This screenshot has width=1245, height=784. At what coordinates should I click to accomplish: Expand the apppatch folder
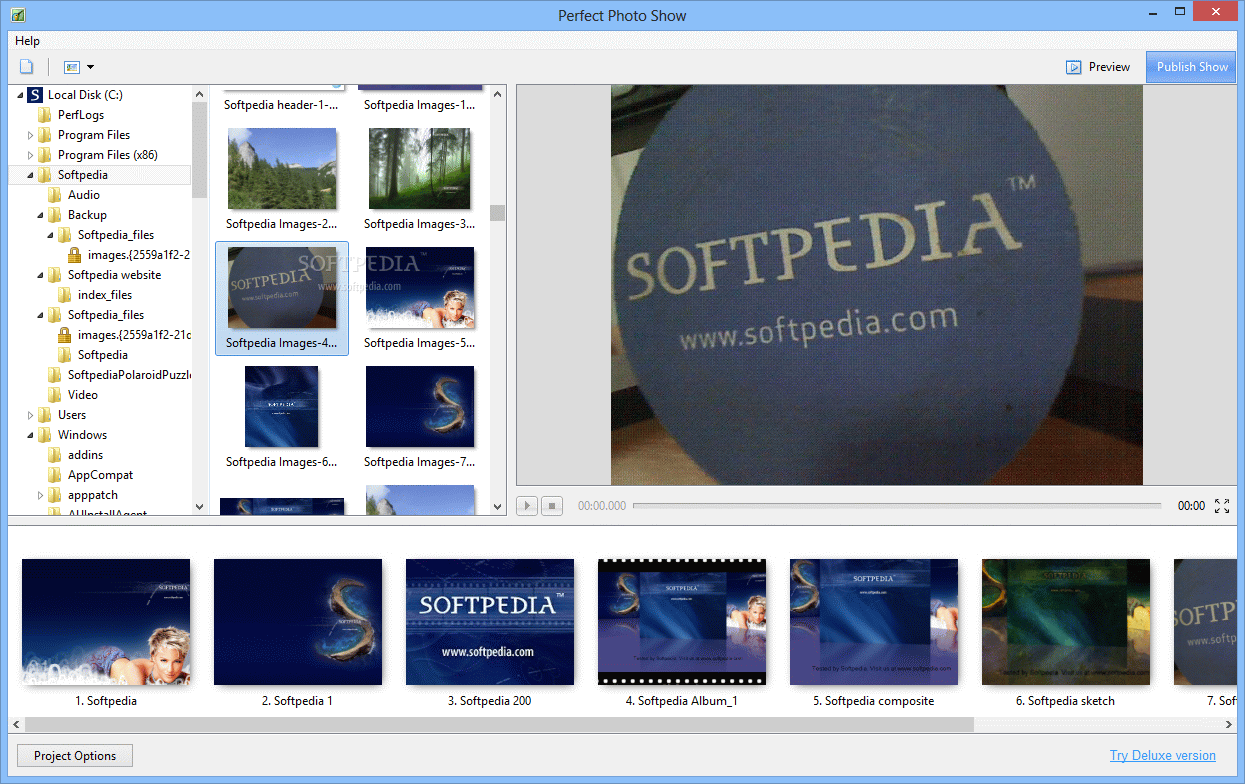(x=40, y=495)
